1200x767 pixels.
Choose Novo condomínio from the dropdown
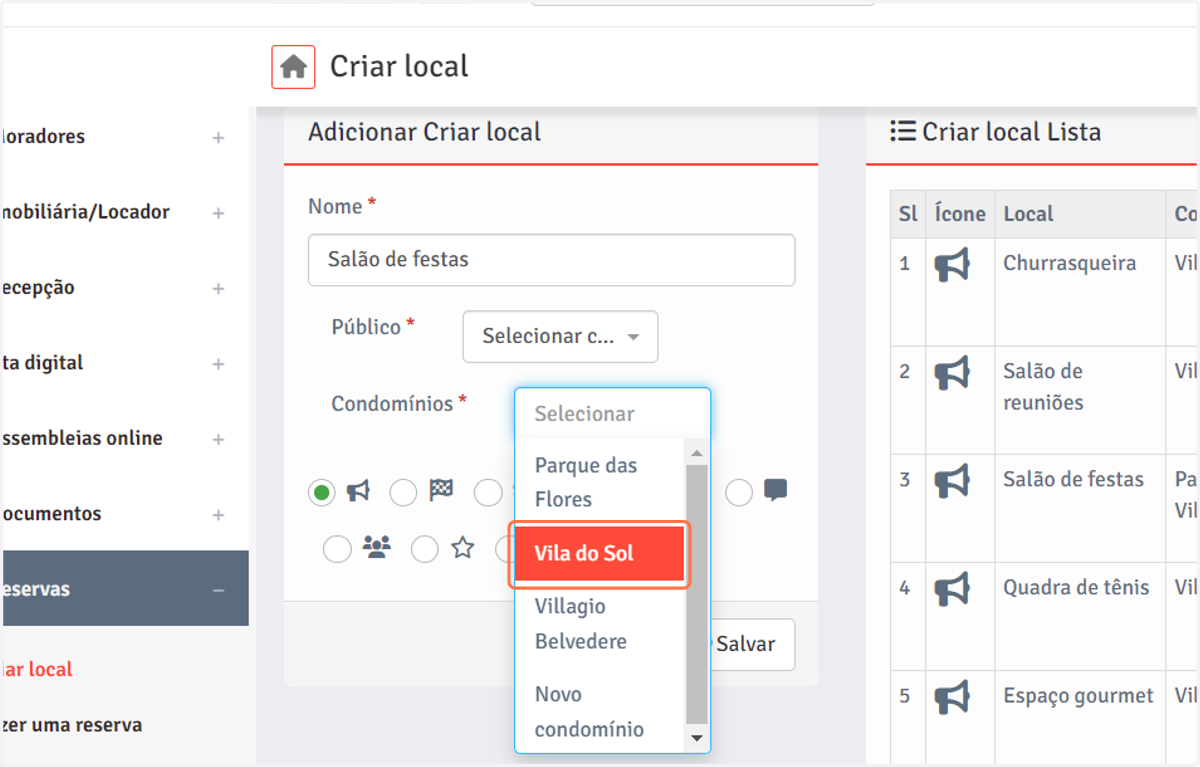(x=599, y=711)
